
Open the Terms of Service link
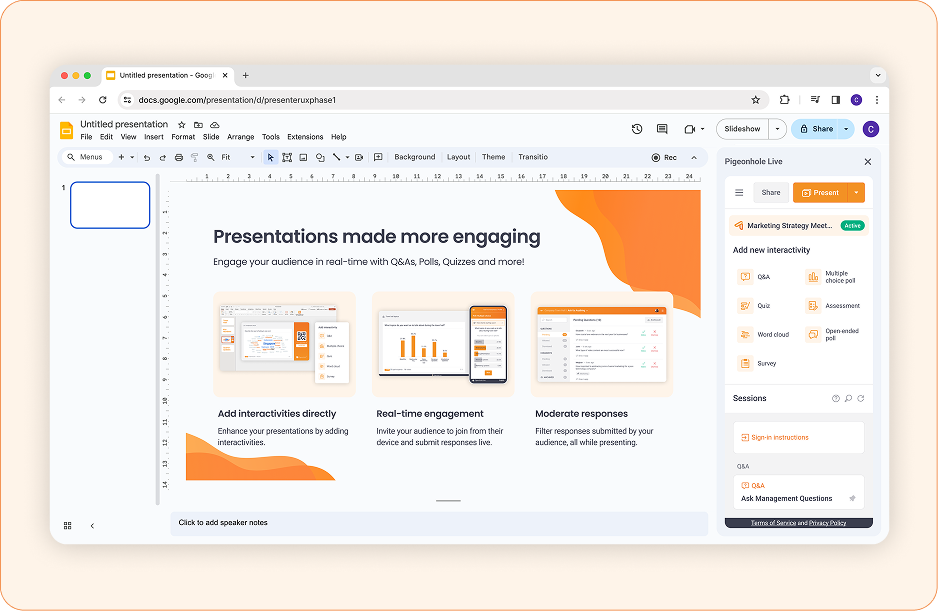pos(773,523)
